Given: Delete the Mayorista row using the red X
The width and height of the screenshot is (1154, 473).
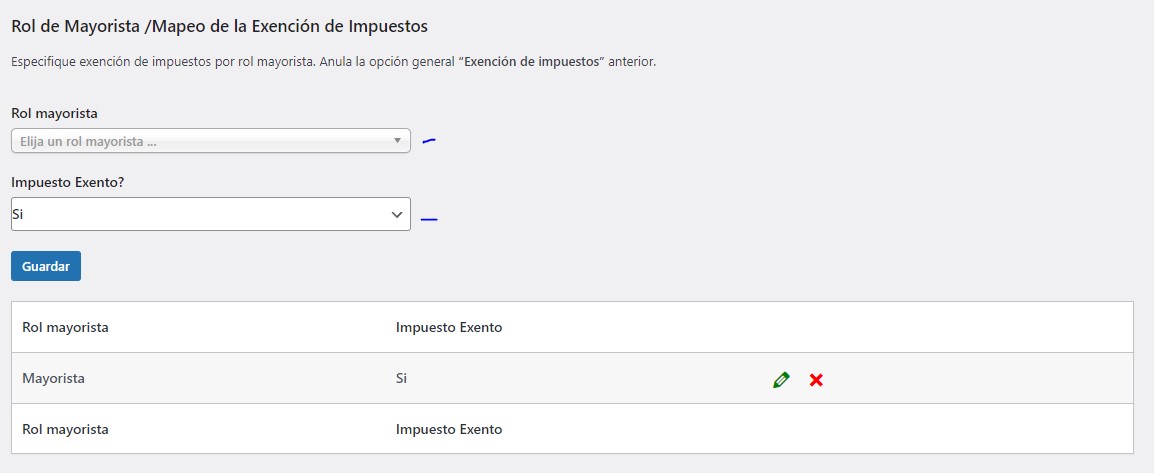Looking at the screenshot, I should [x=816, y=380].
